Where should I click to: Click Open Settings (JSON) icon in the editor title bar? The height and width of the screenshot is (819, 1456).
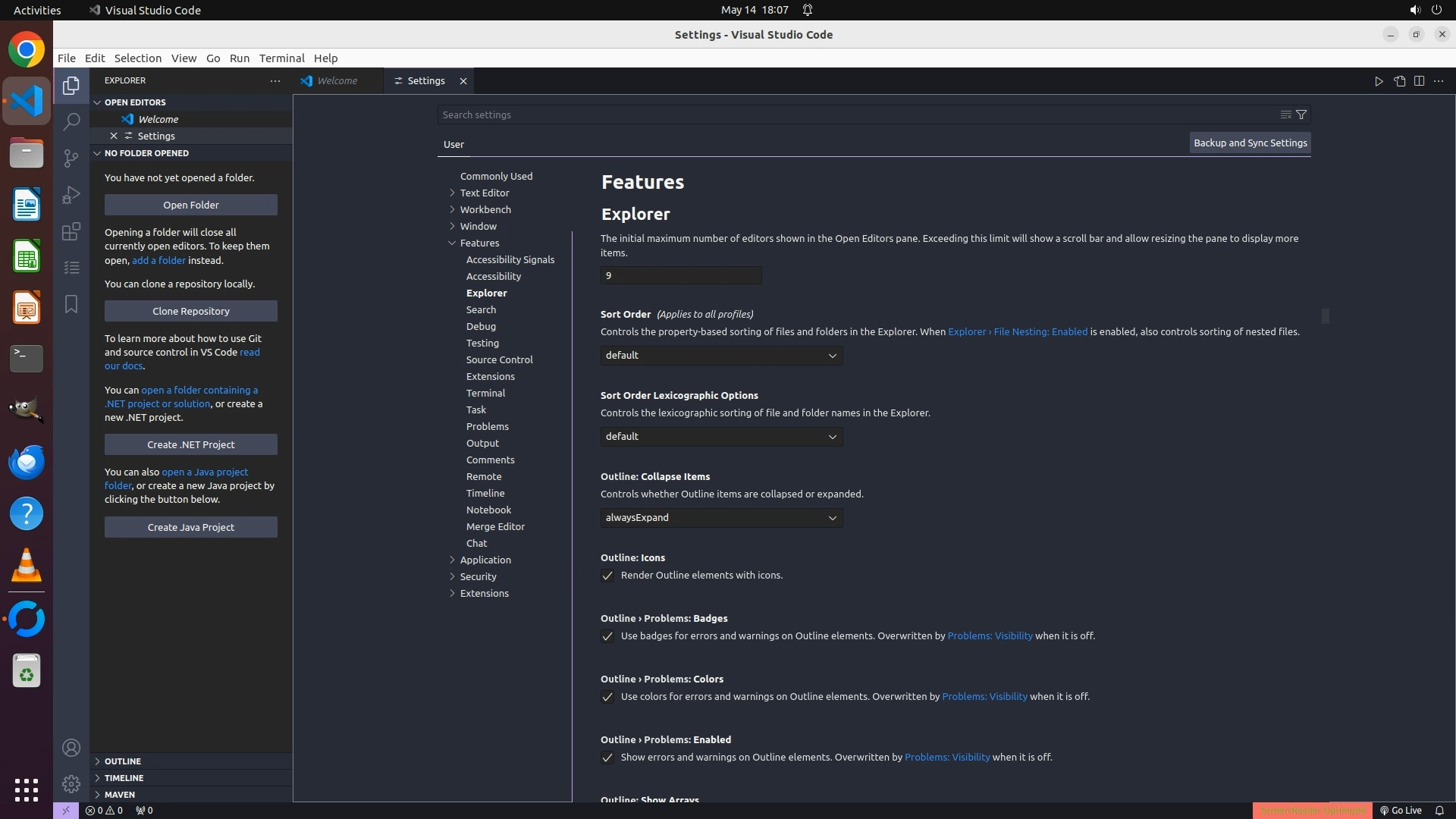[x=1399, y=81]
